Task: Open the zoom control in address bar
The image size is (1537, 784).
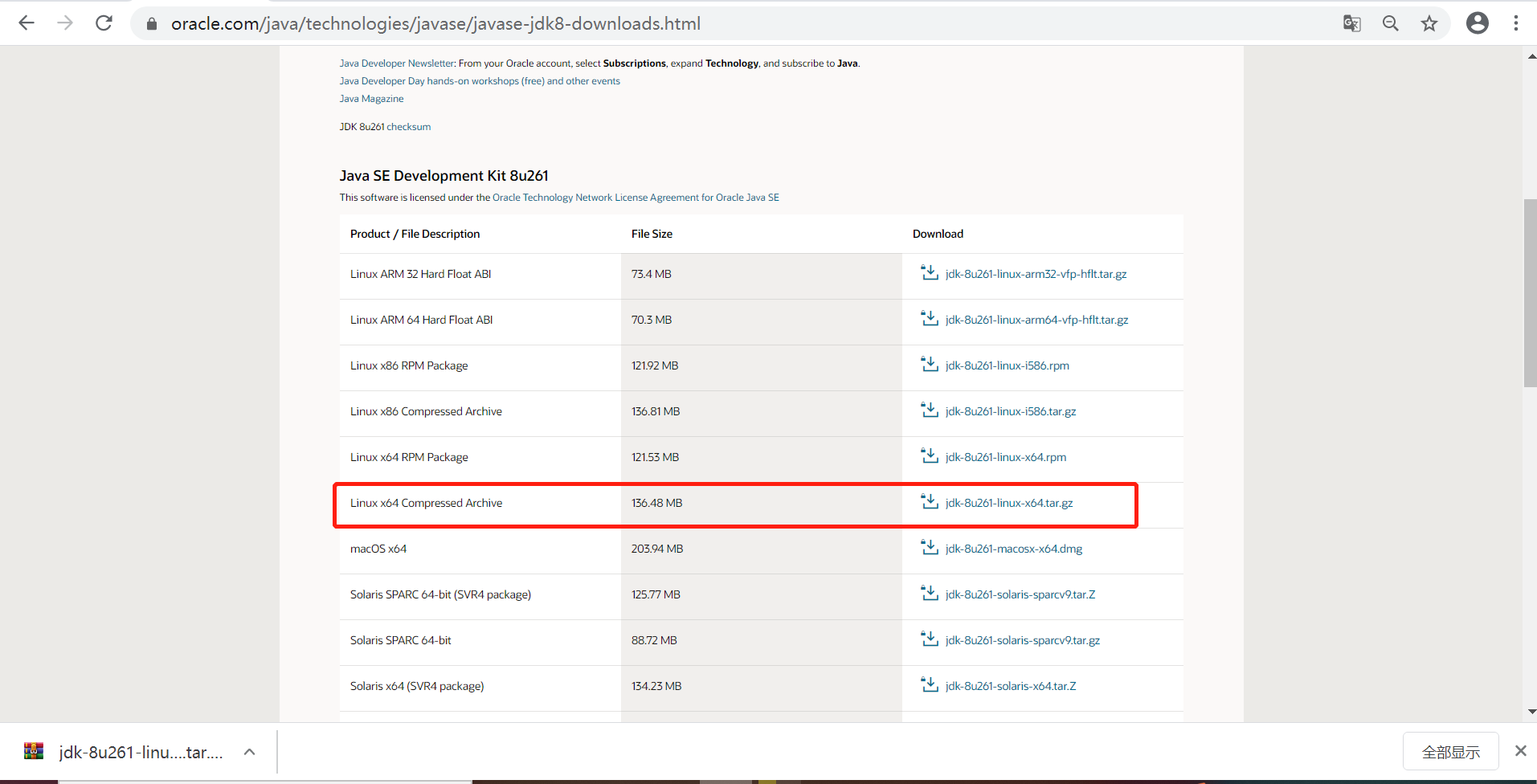Action: pyautogui.click(x=1391, y=23)
